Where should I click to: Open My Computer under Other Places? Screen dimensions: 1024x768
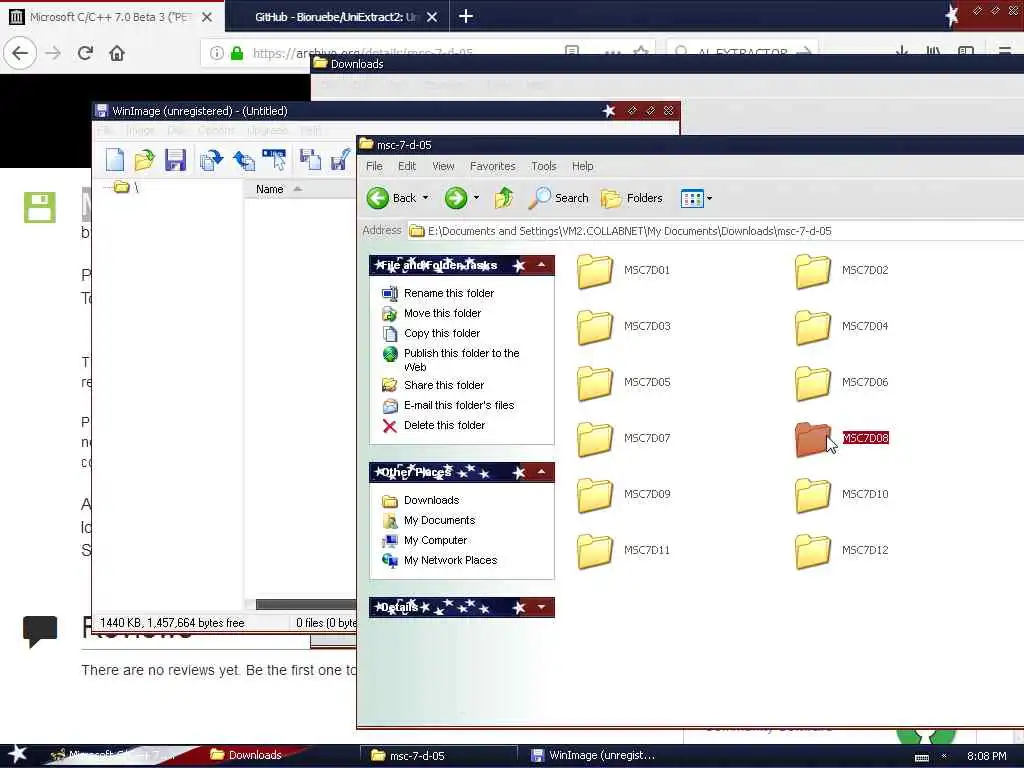(435, 541)
